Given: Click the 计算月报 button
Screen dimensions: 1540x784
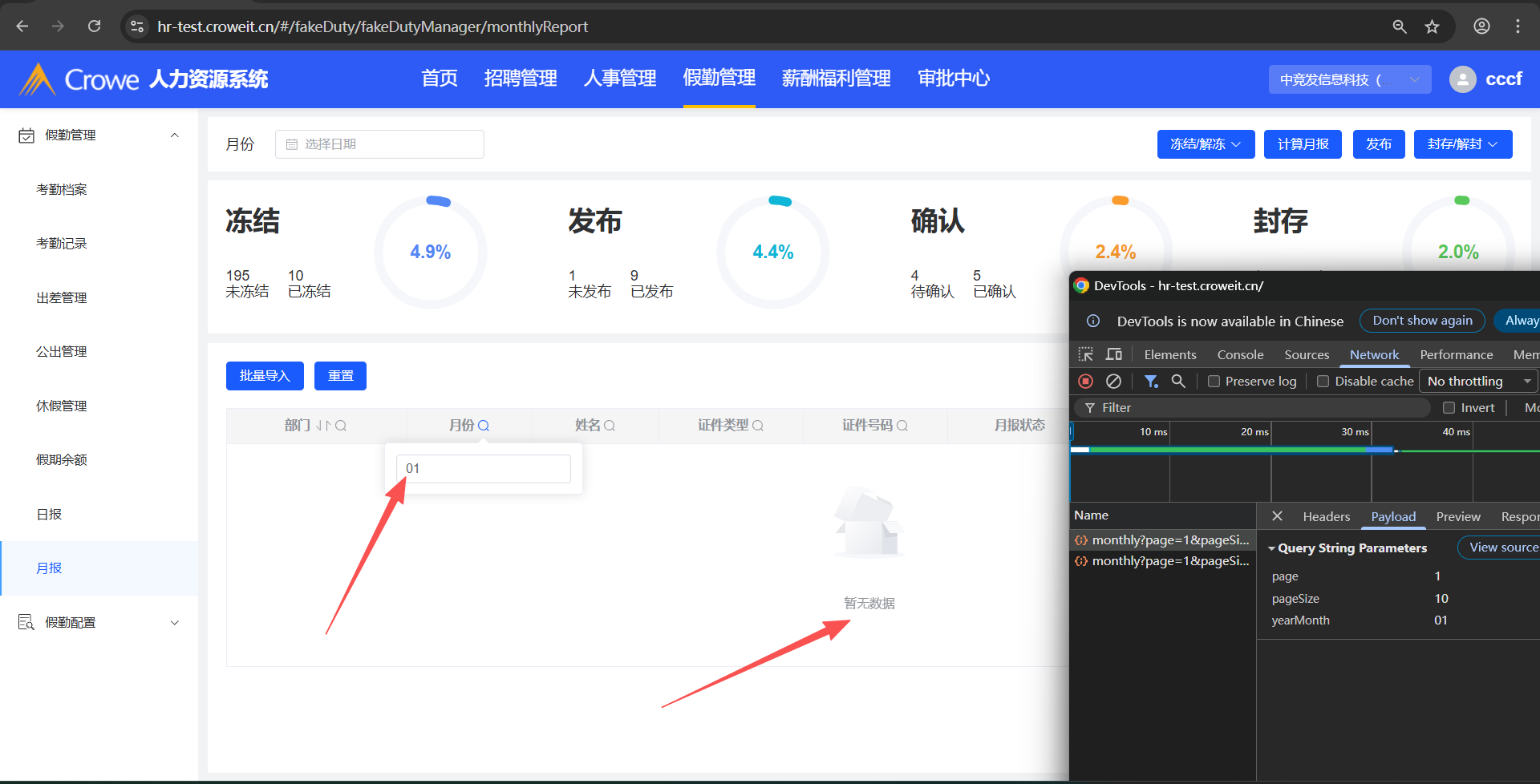Looking at the screenshot, I should coord(1303,144).
